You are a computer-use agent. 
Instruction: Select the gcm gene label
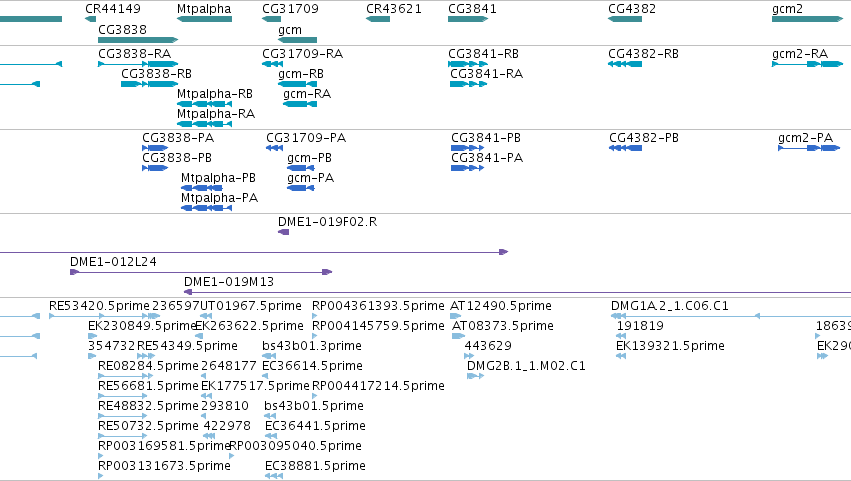[x=290, y=30]
